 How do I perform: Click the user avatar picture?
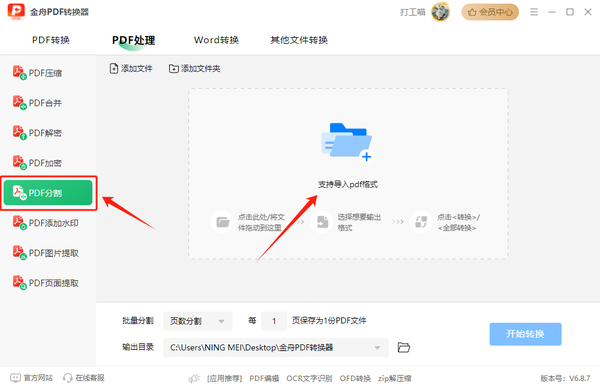440,12
